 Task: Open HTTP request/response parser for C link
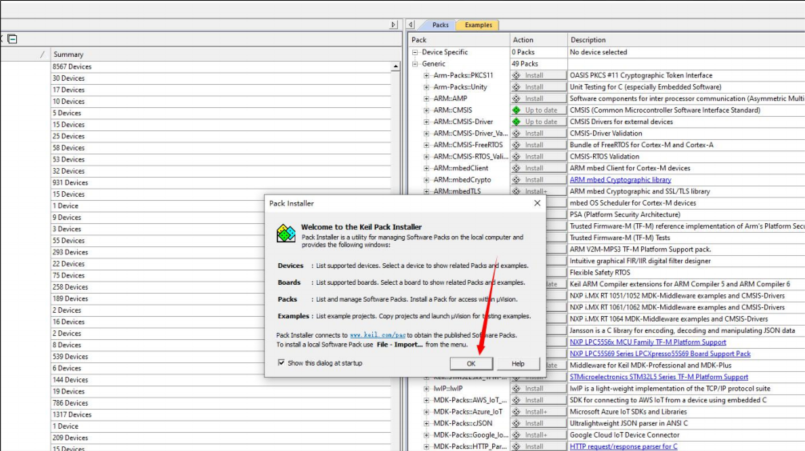coord(623,446)
